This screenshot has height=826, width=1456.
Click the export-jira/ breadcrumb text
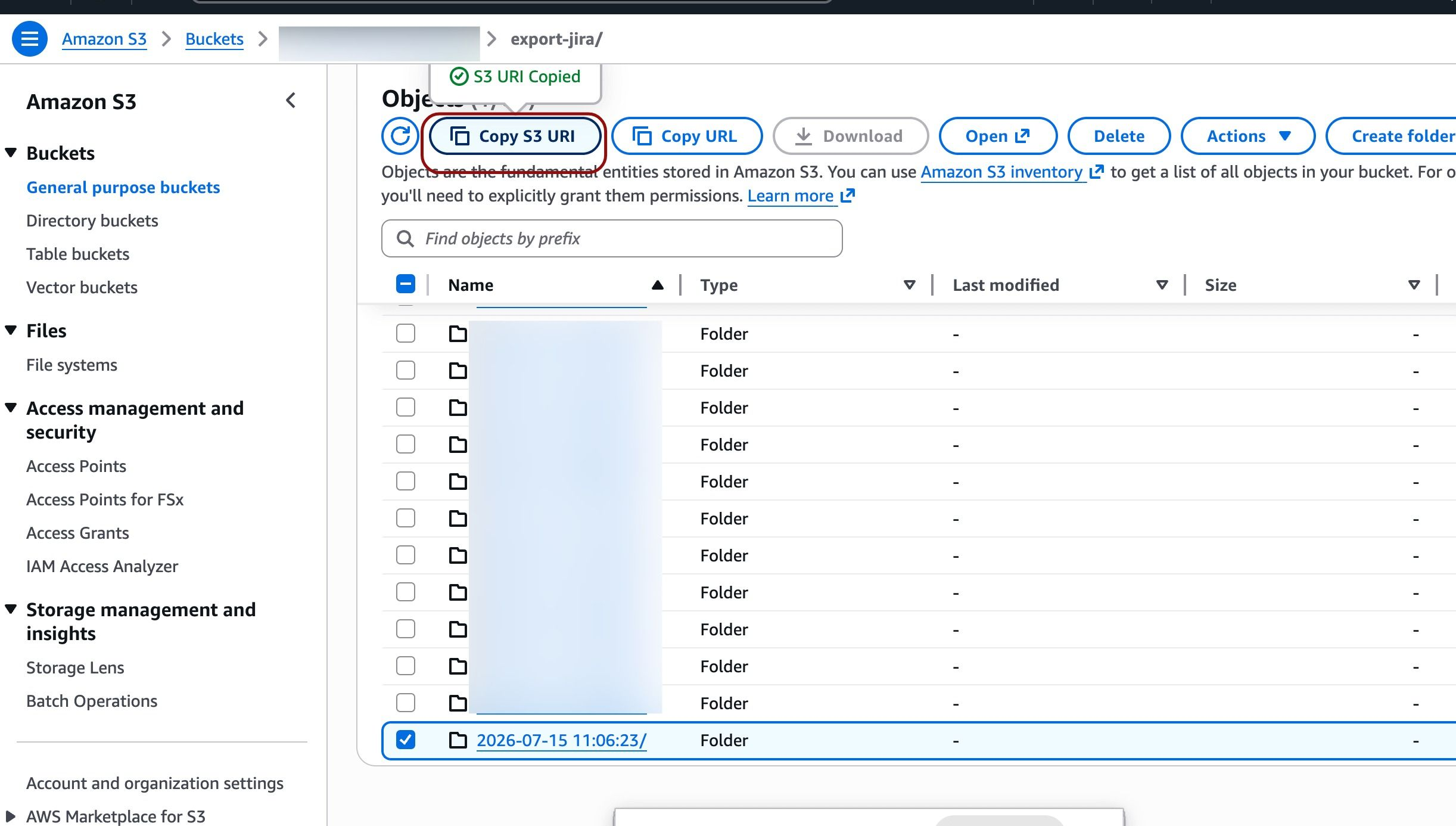(556, 39)
